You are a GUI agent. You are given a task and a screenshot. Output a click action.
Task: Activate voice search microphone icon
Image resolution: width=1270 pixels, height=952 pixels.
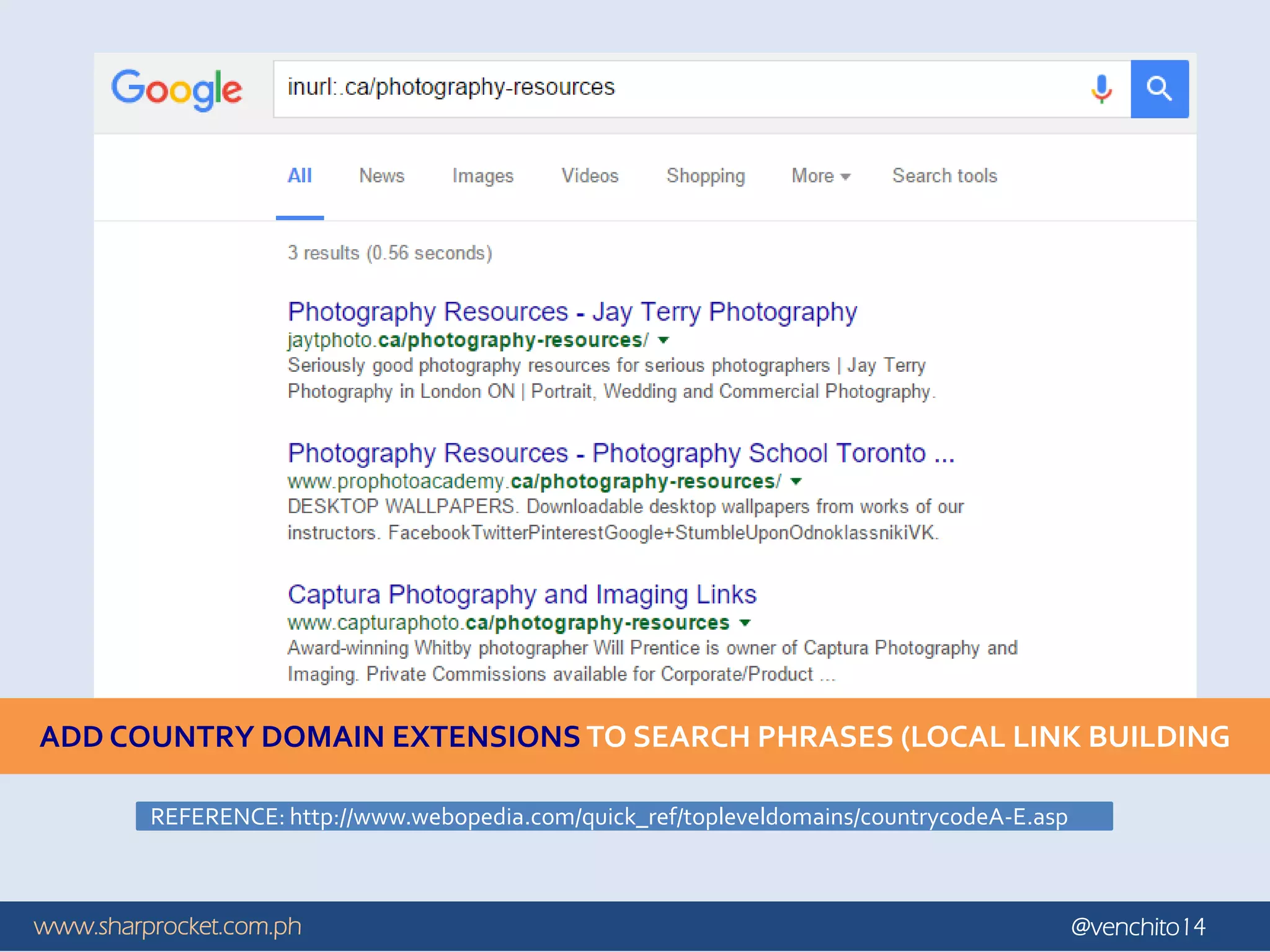click(1101, 89)
